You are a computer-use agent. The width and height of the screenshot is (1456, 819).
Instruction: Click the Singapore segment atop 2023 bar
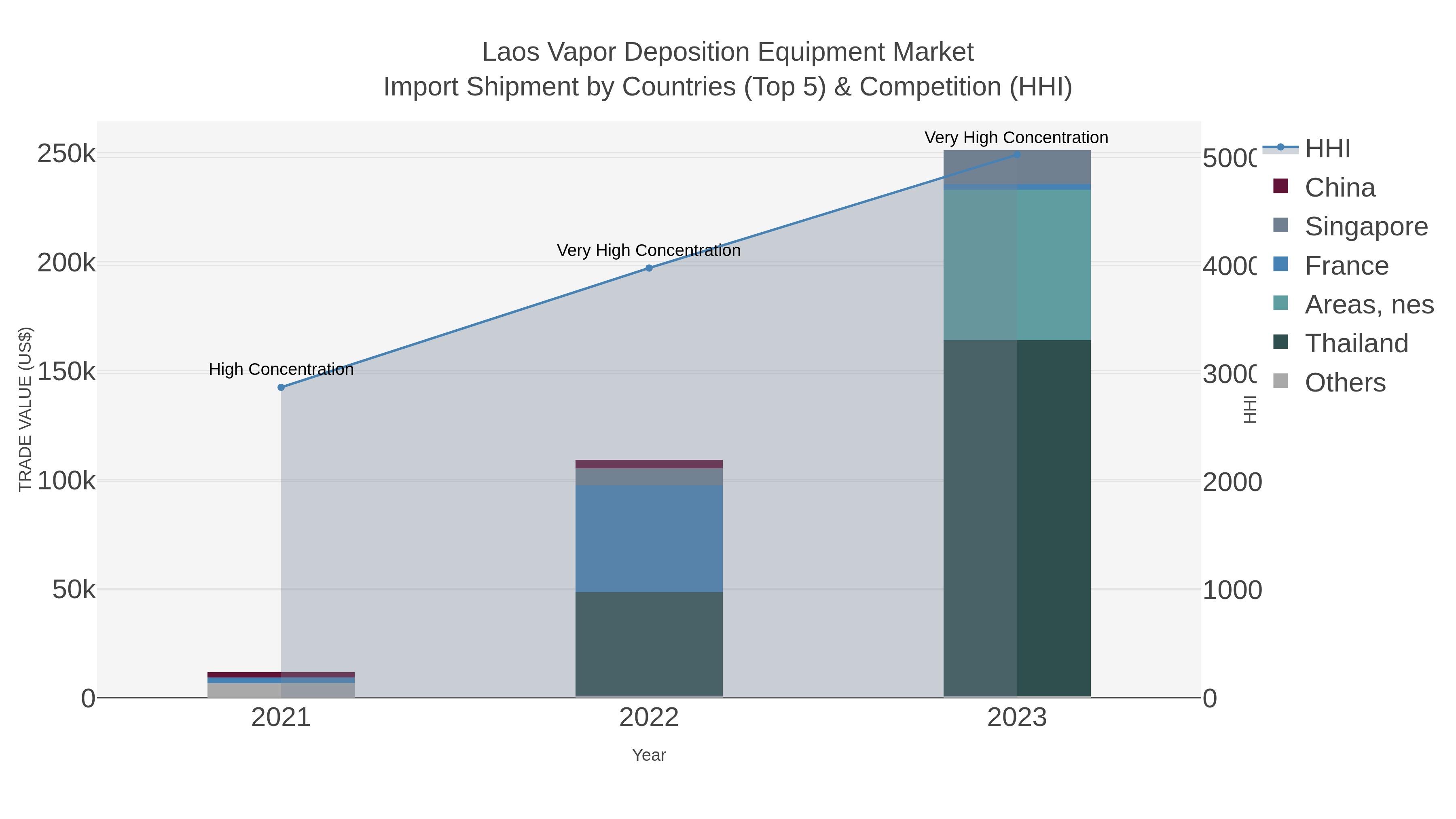coord(1017,167)
